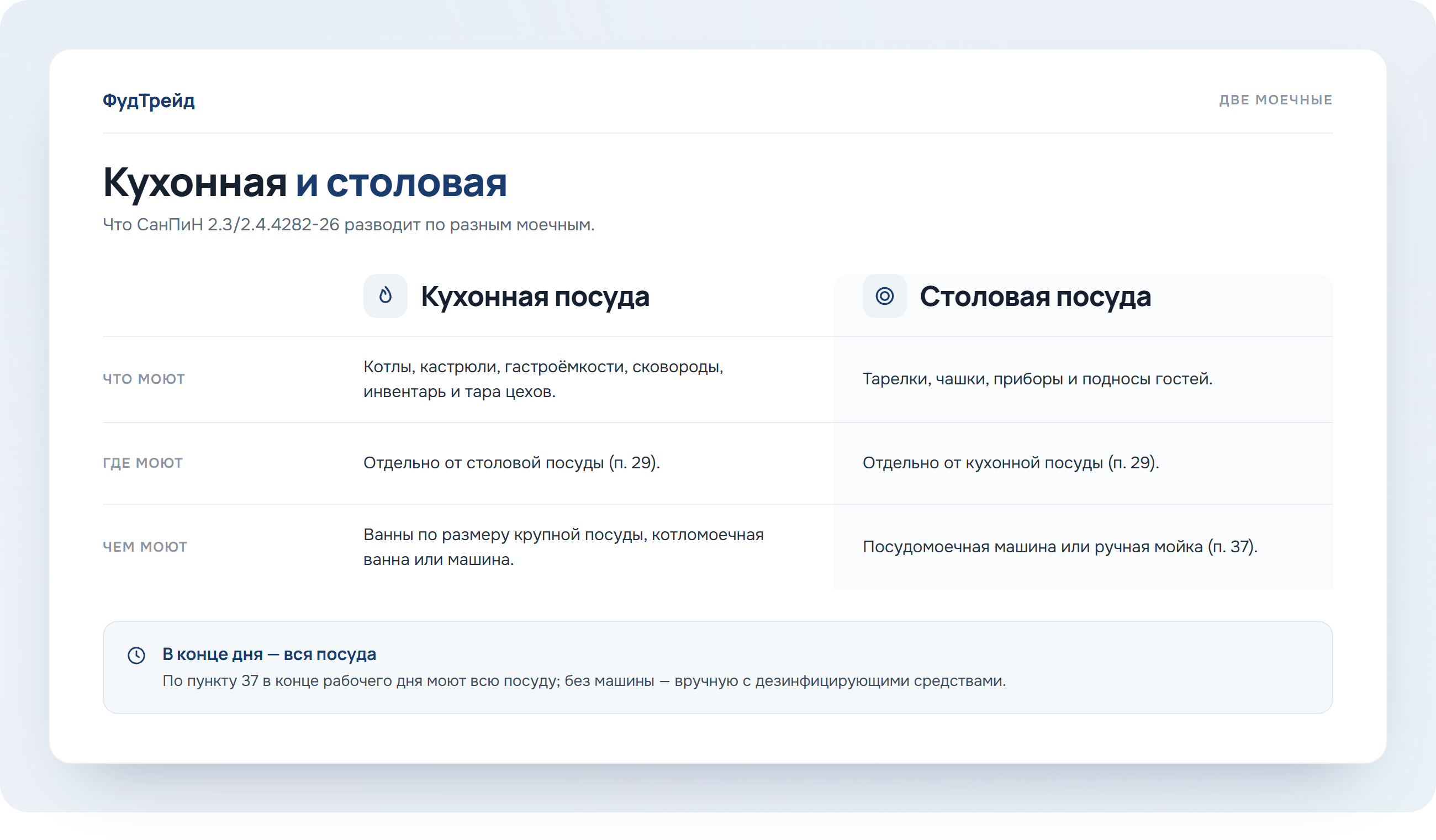Image resolution: width=1436 pixels, height=840 pixels.
Task: Click the ГДЕ МОЮТ row label
Action: pos(142,463)
